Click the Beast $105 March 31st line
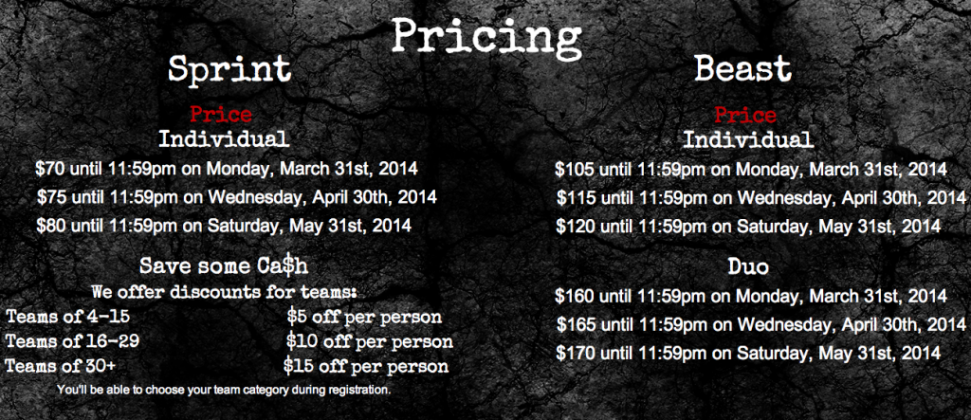 751,169
